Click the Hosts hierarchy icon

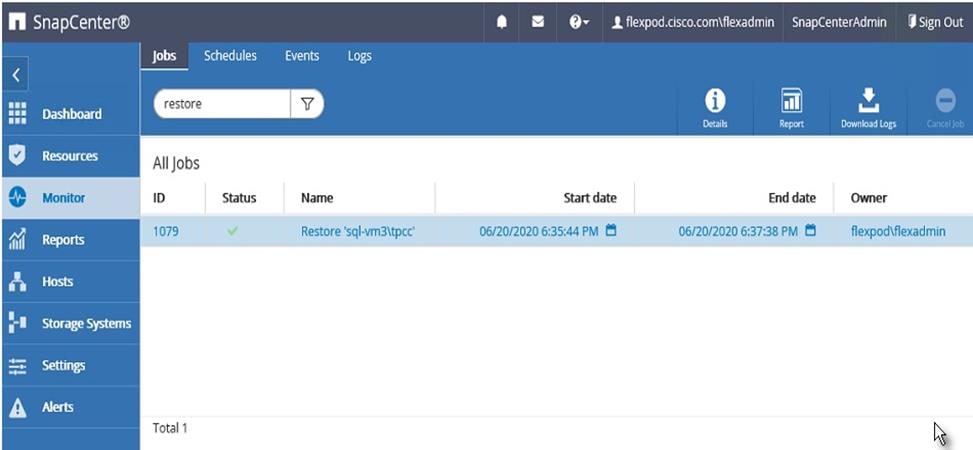17,281
